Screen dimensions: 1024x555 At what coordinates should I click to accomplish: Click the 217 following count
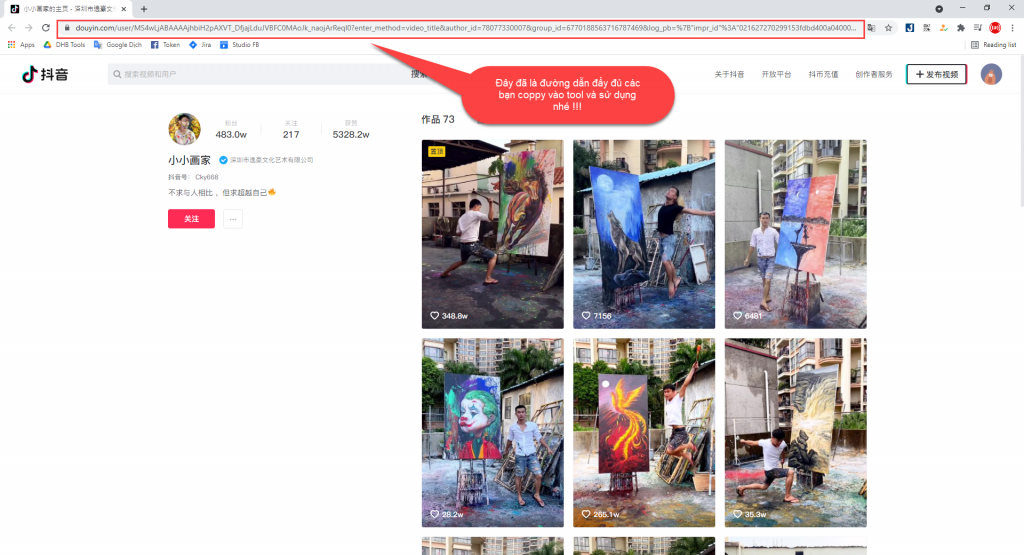tap(291, 135)
